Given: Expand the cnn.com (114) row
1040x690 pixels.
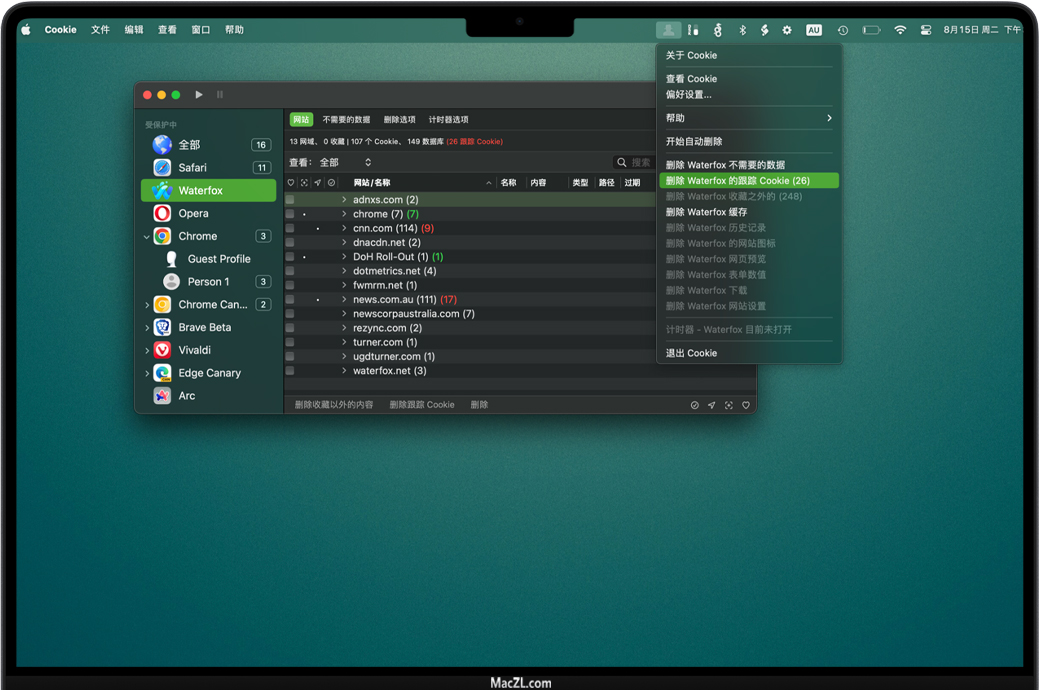Looking at the screenshot, I should click(x=344, y=228).
